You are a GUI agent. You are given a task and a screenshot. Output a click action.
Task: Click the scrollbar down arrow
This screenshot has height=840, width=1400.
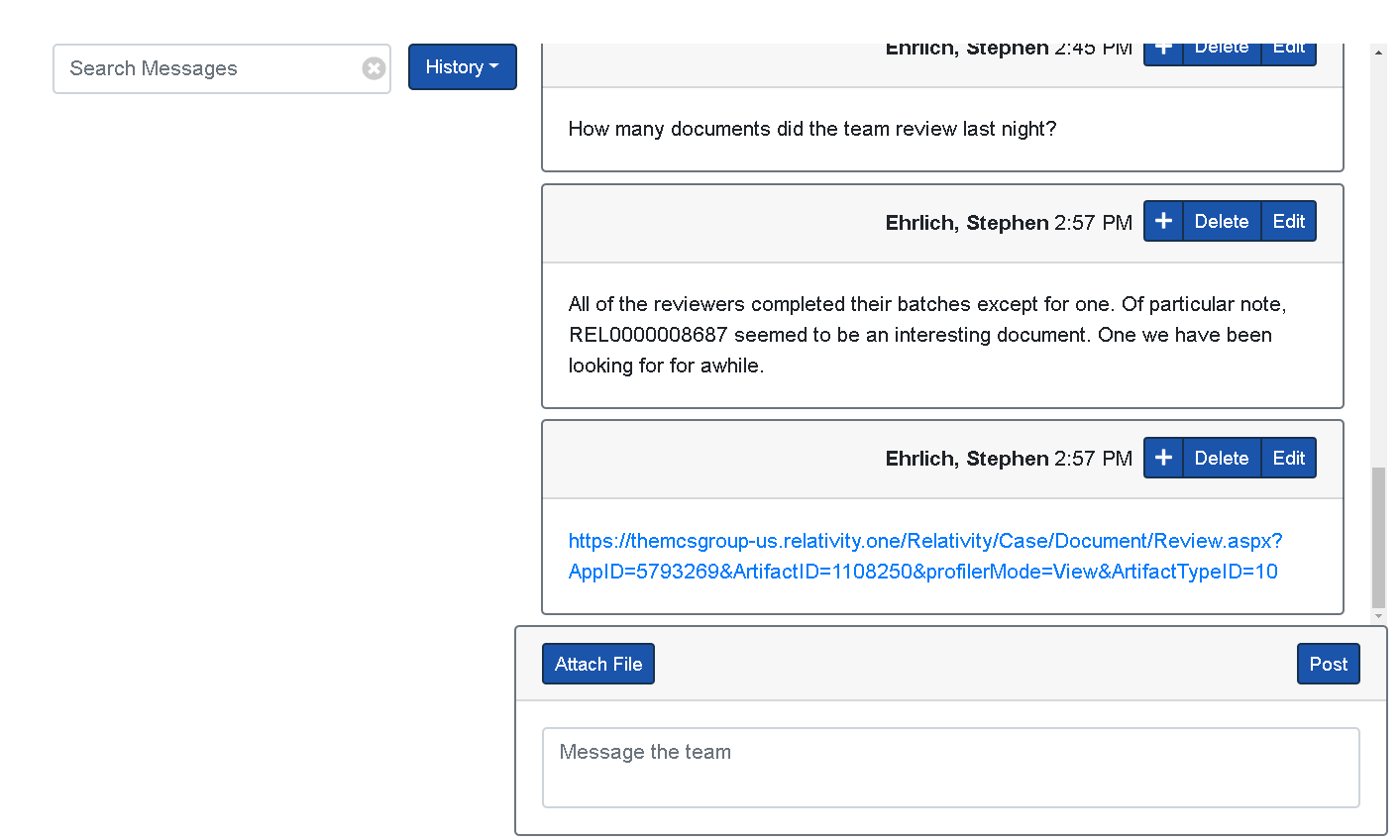pyautogui.click(x=1378, y=616)
